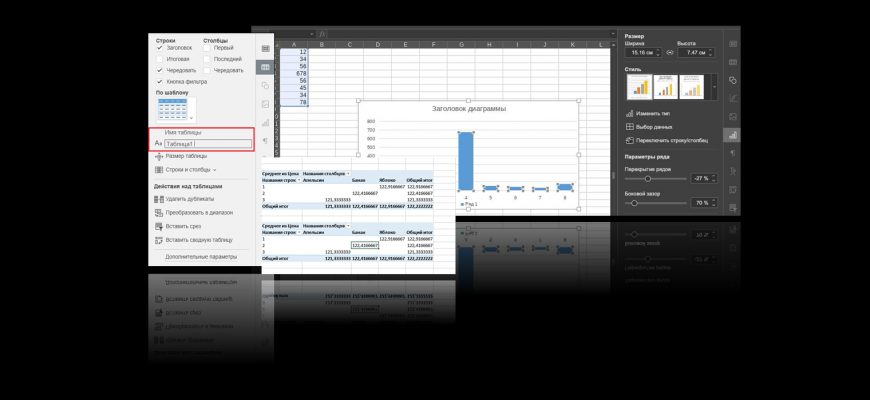870x400 pixels.
Task: Click the 'Перекрытие рядов' slider handle
Action: coord(648,179)
